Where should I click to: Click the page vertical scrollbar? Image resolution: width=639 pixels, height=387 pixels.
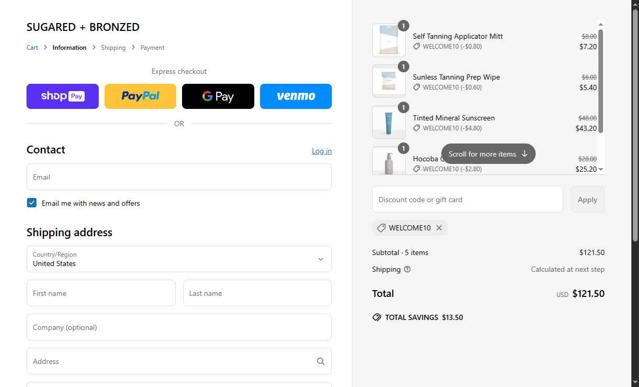[635, 124]
